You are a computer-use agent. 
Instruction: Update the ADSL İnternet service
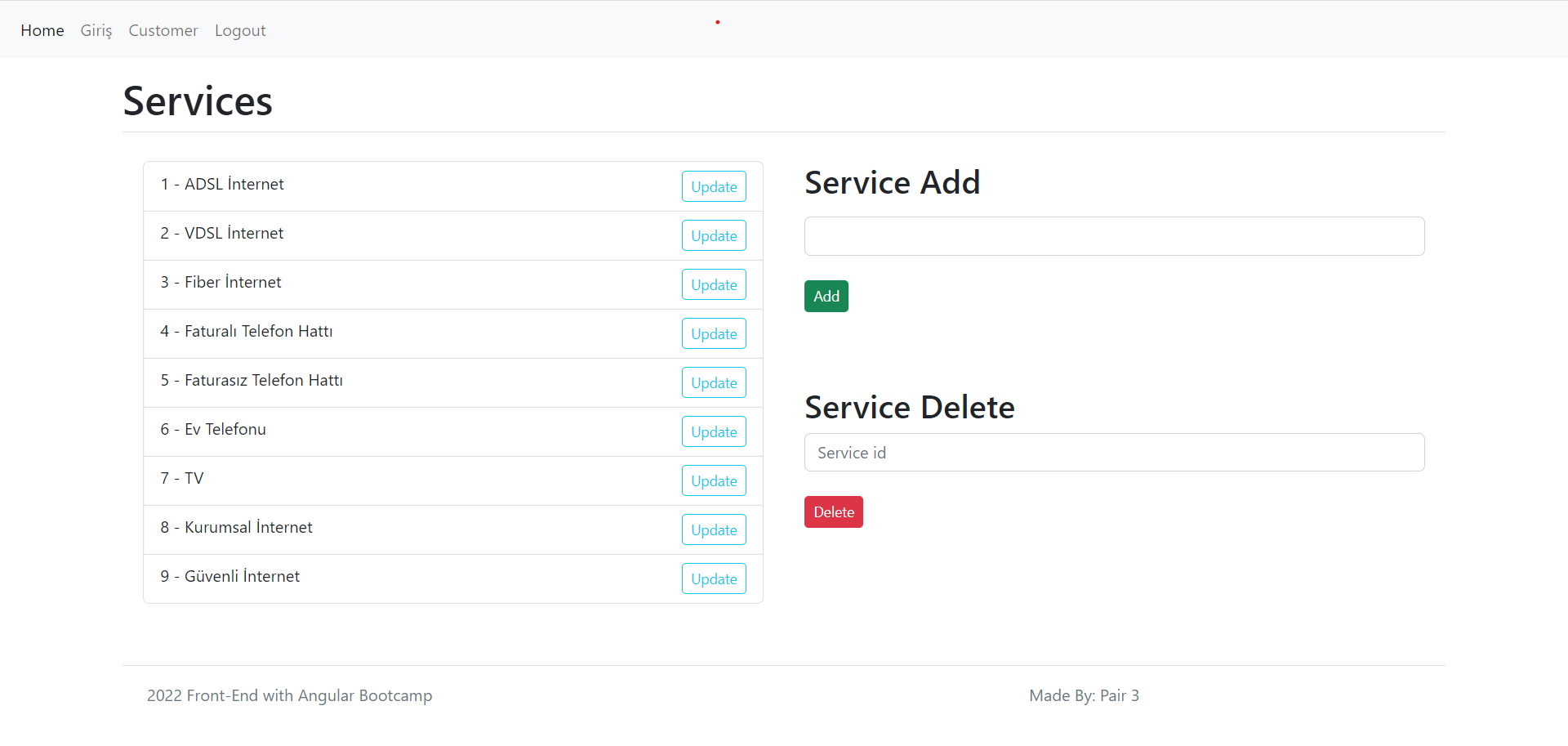[x=714, y=186]
